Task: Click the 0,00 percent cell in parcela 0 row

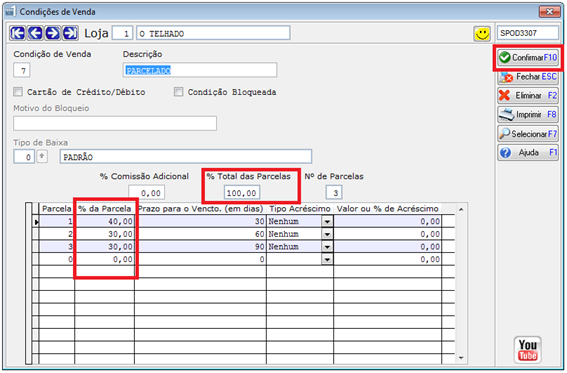Action: point(105,260)
